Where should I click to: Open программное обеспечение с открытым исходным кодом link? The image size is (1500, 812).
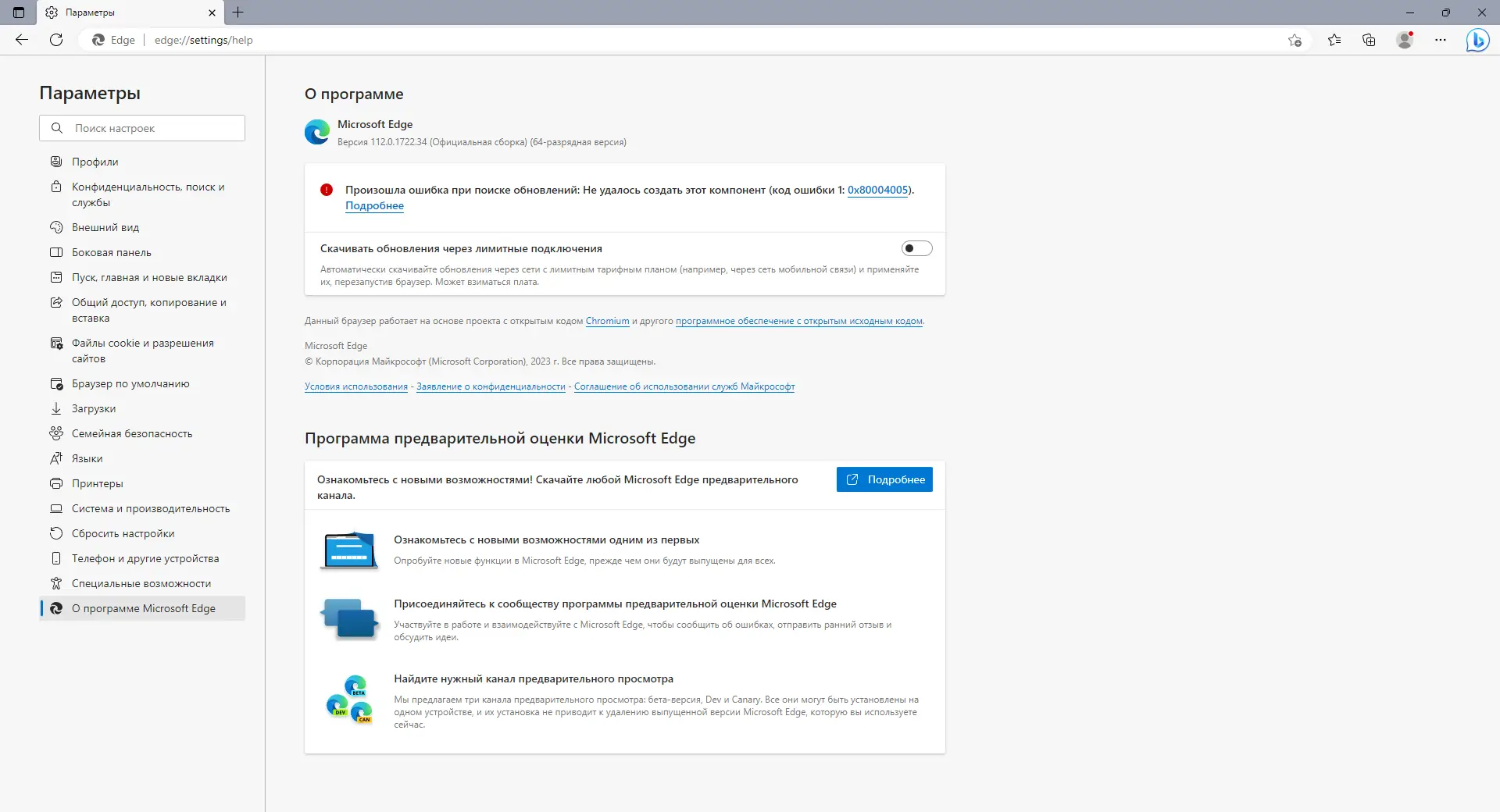(799, 321)
